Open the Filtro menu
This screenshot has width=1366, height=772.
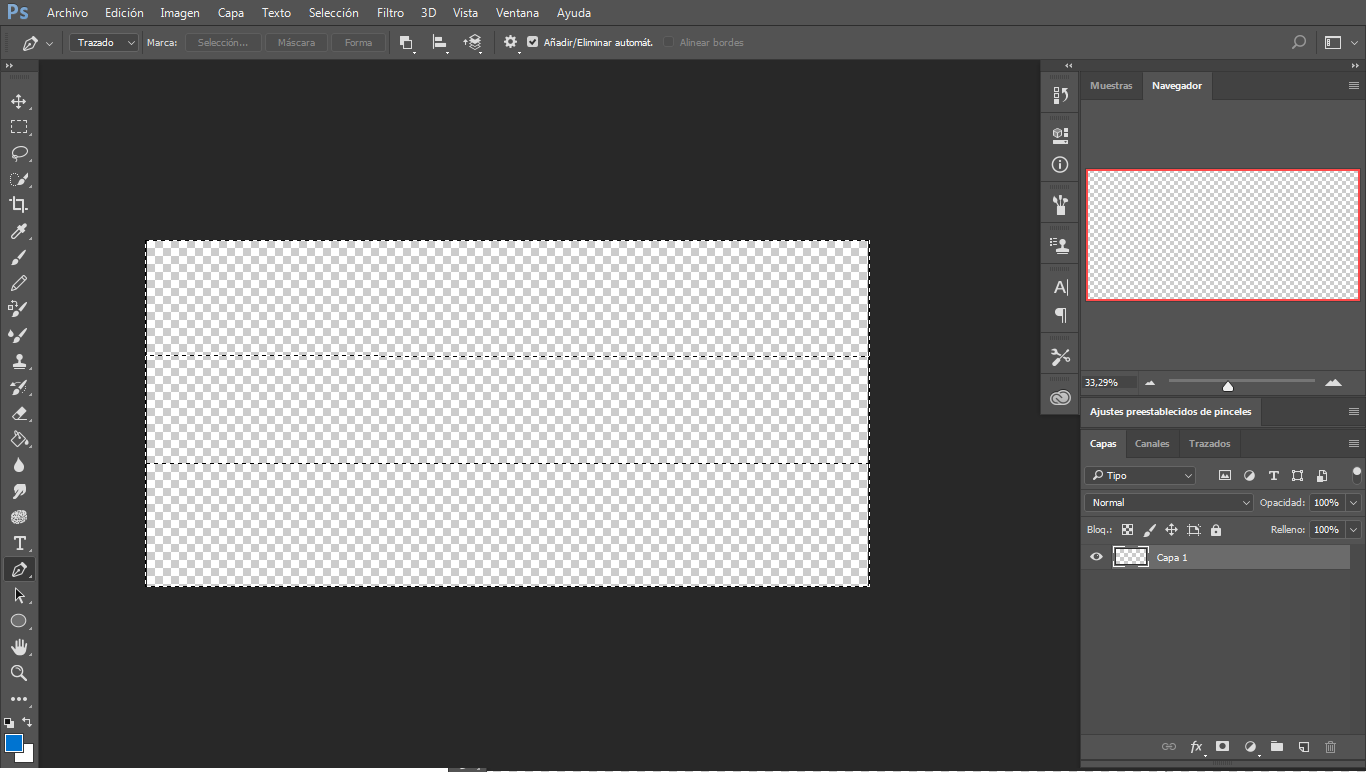390,13
